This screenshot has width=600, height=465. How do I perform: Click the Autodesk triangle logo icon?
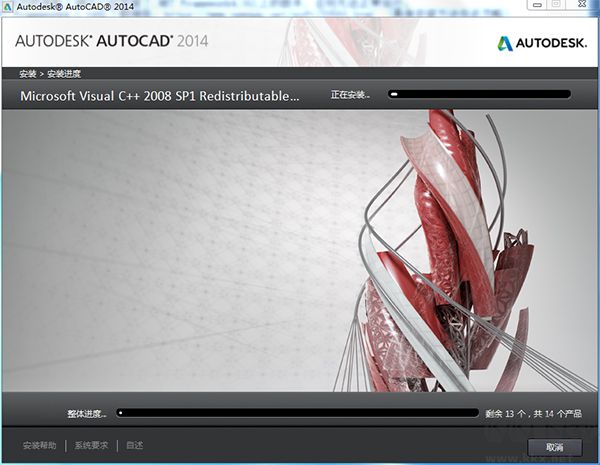point(505,42)
